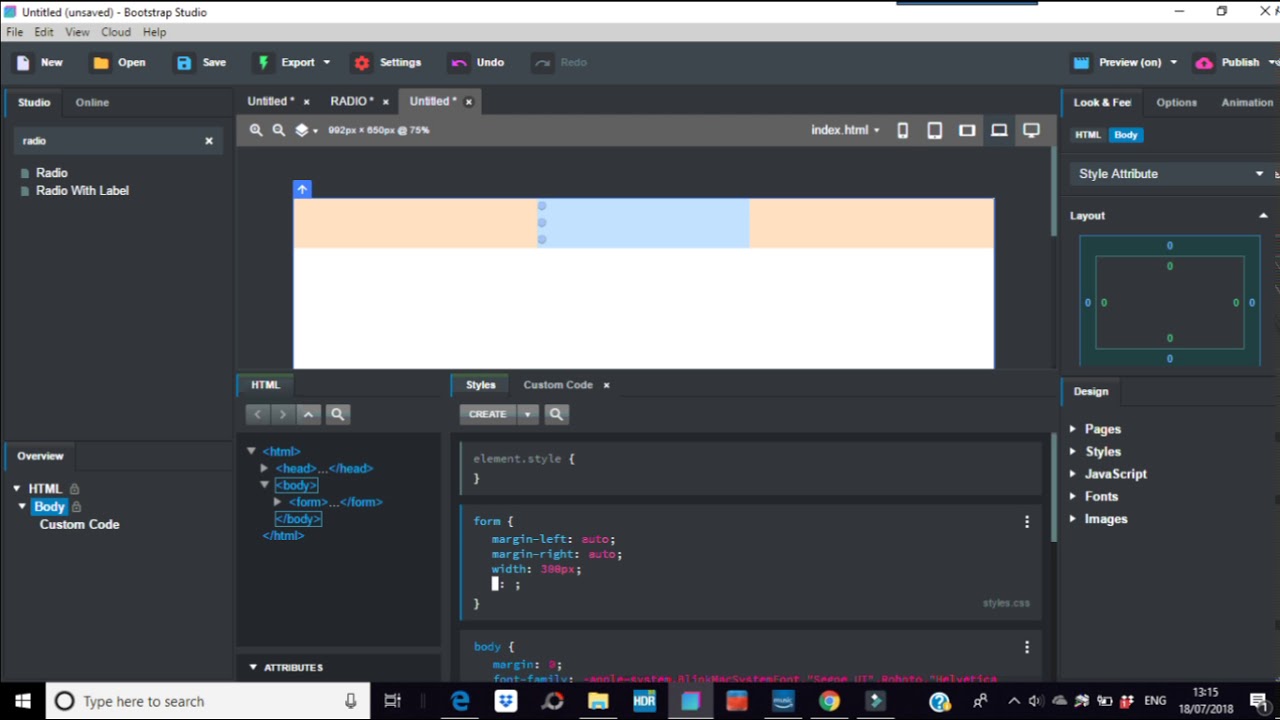The image size is (1280, 720).
Task: Go forward in HTML panel navigation
Action: [283, 414]
